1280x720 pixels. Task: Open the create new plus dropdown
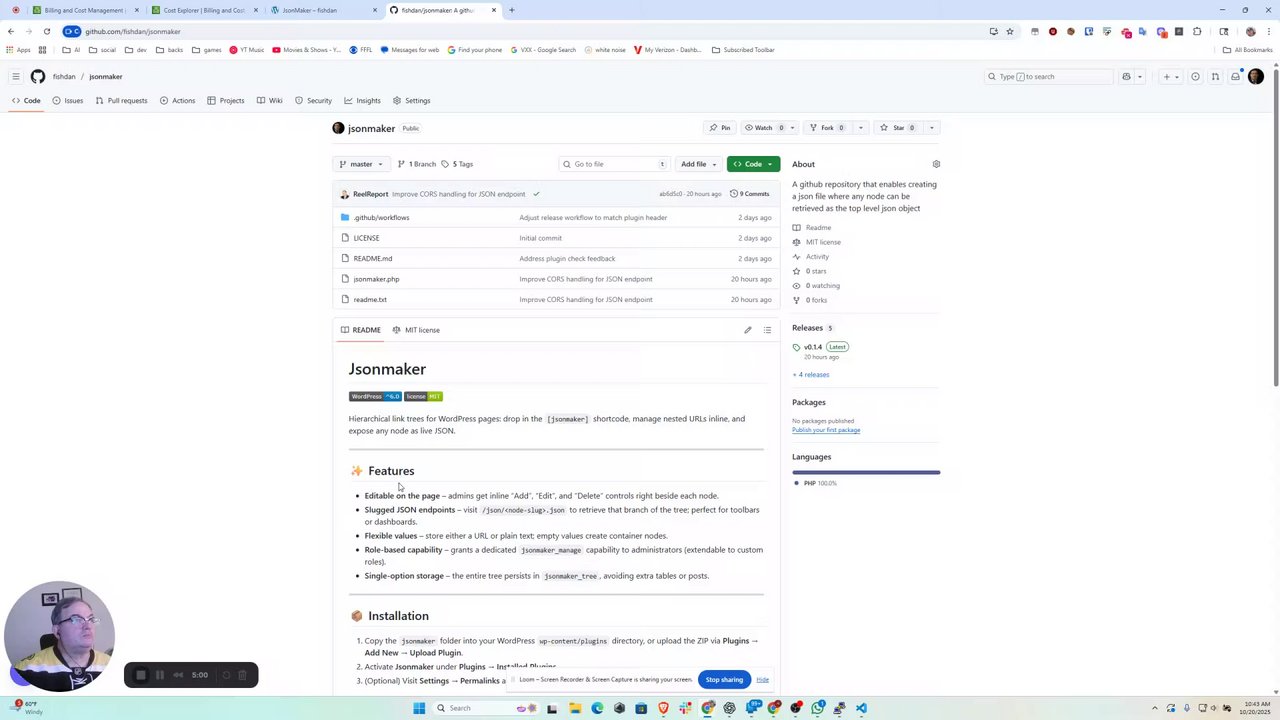(x=1170, y=76)
